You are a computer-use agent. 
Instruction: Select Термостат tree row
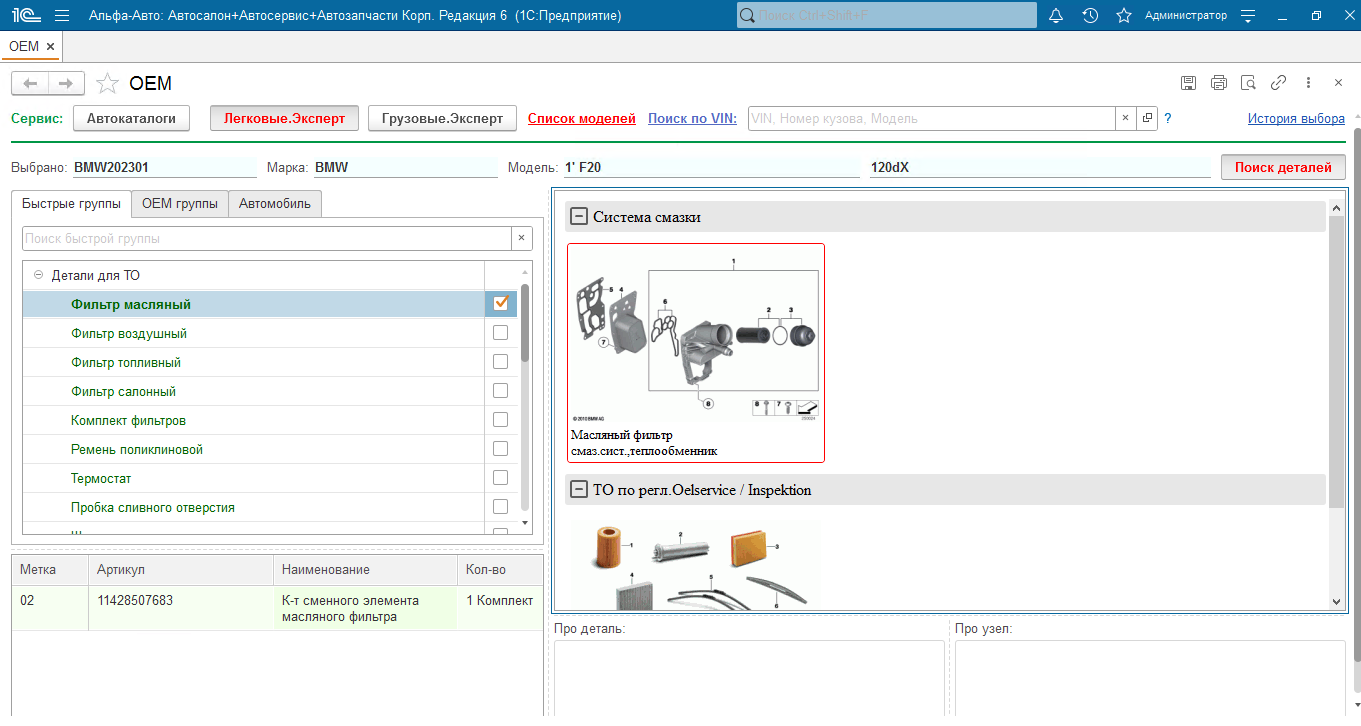[253, 478]
